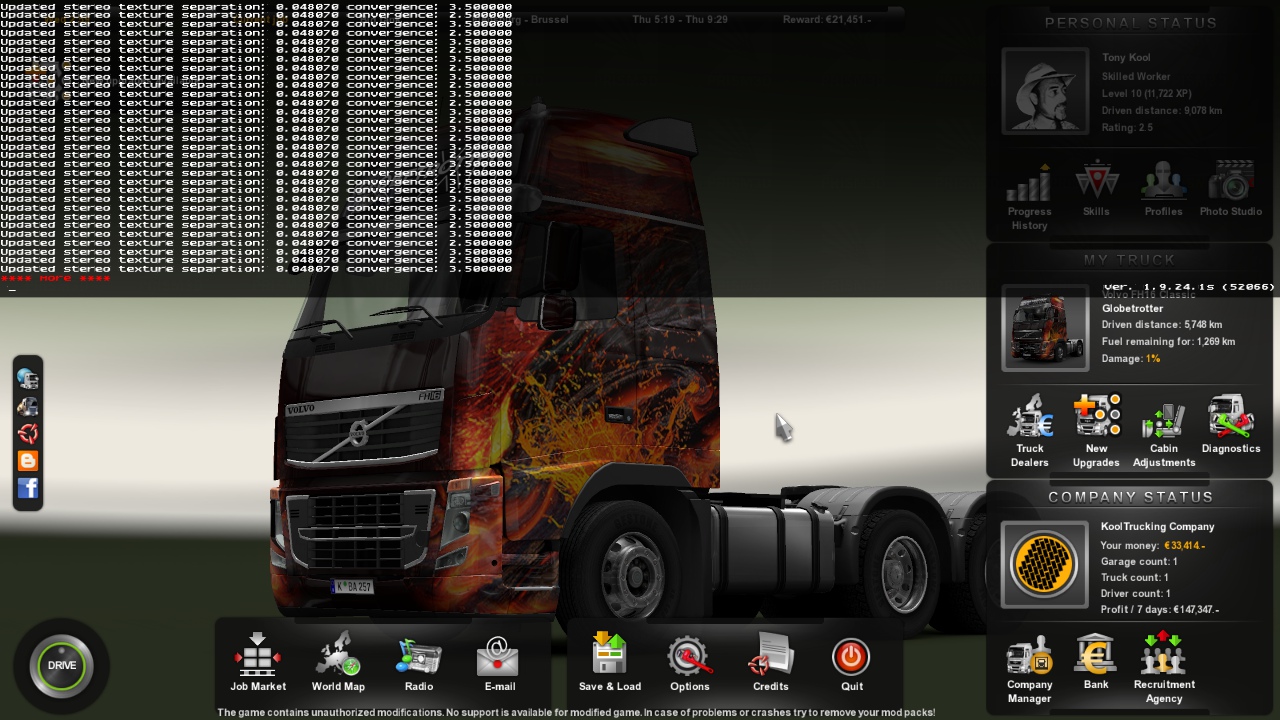Screen dimensions: 1280x720
Task: Check the E-mail inbox
Action: point(499,662)
